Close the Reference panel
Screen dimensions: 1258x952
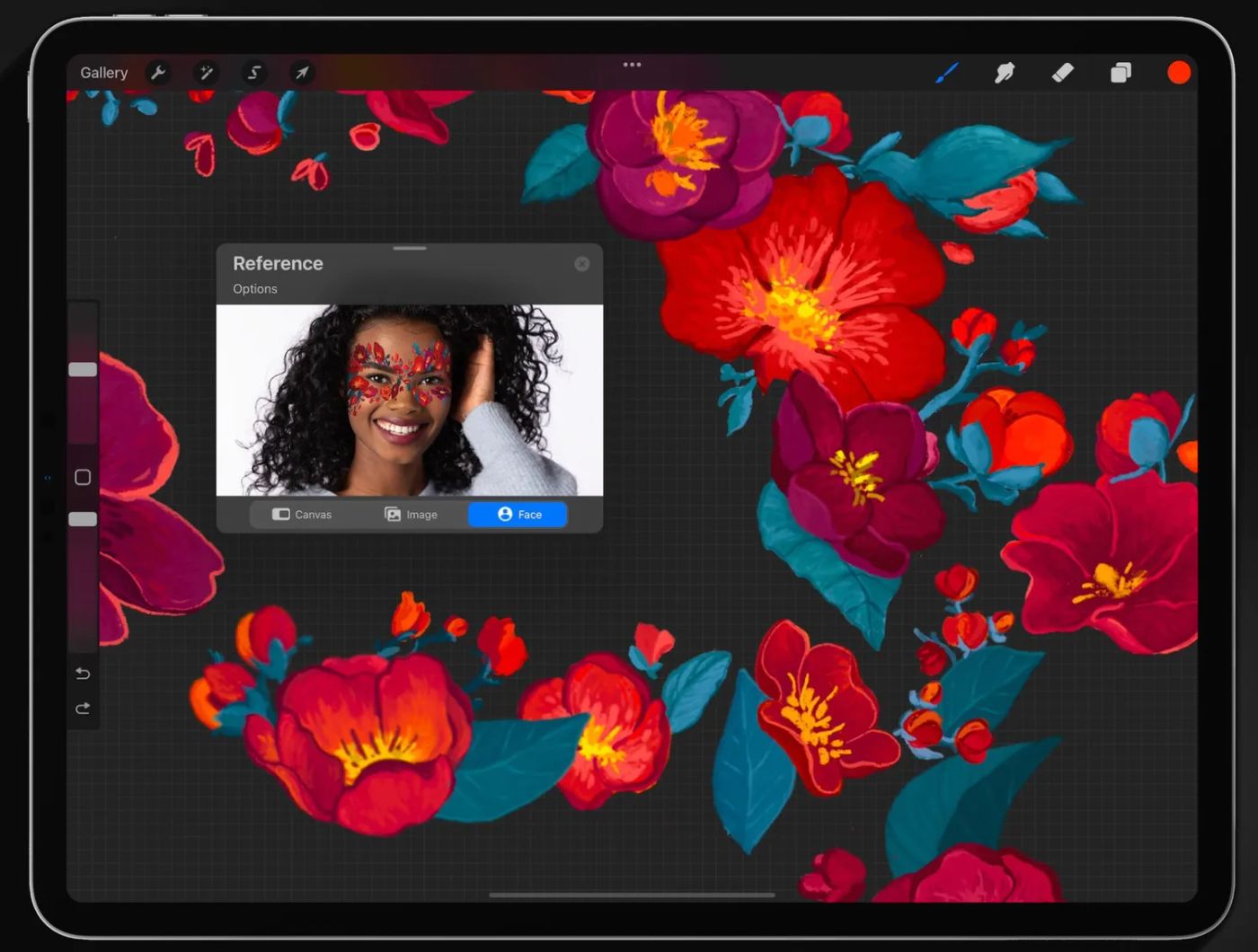pos(582,263)
